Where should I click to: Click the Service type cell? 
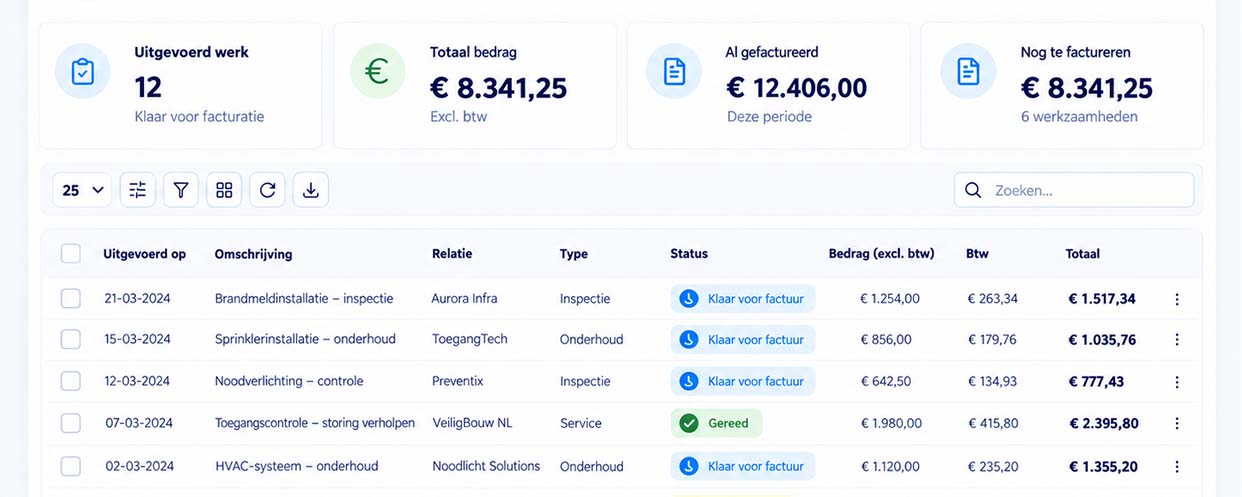[x=581, y=423]
